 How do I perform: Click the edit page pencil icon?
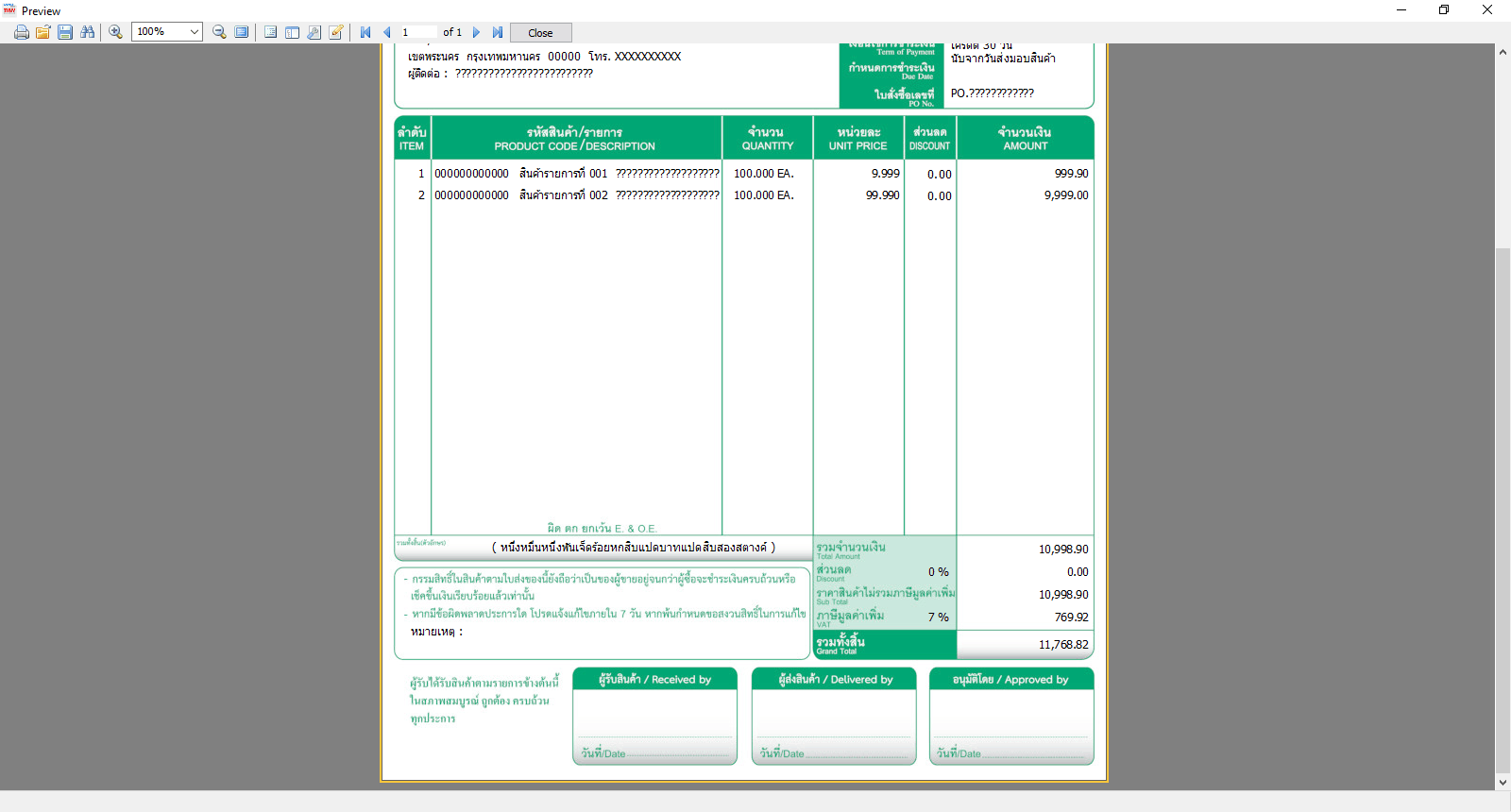(x=336, y=32)
